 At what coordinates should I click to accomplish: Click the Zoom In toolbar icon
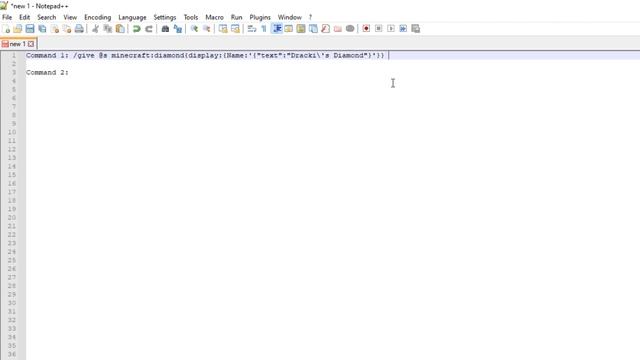[194, 29]
